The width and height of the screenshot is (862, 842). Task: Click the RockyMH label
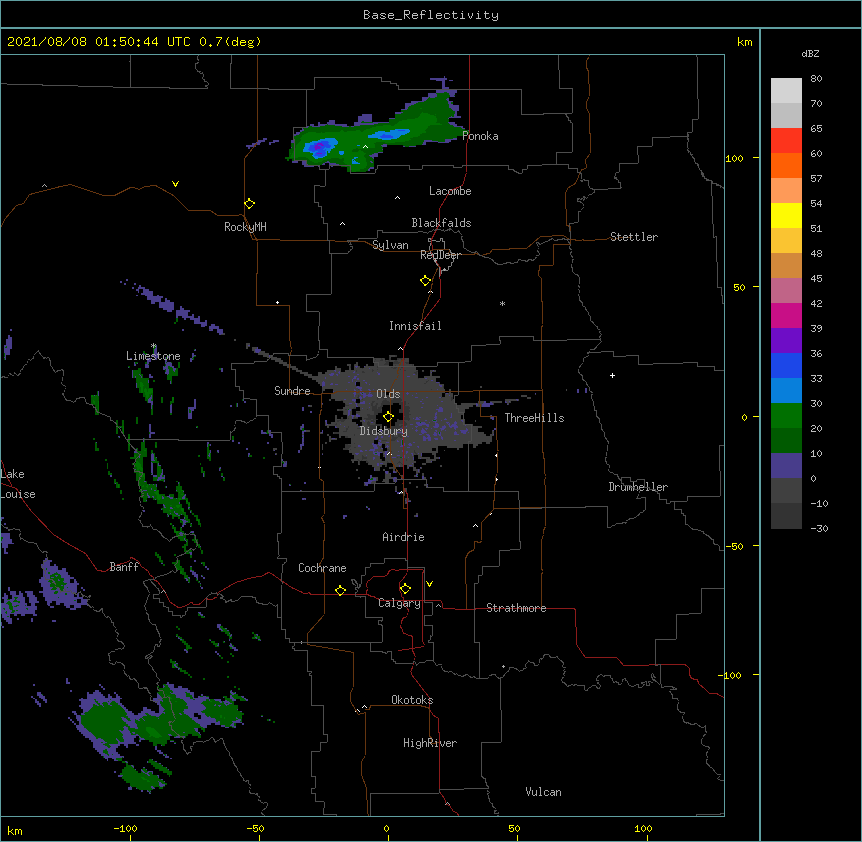(x=245, y=227)
